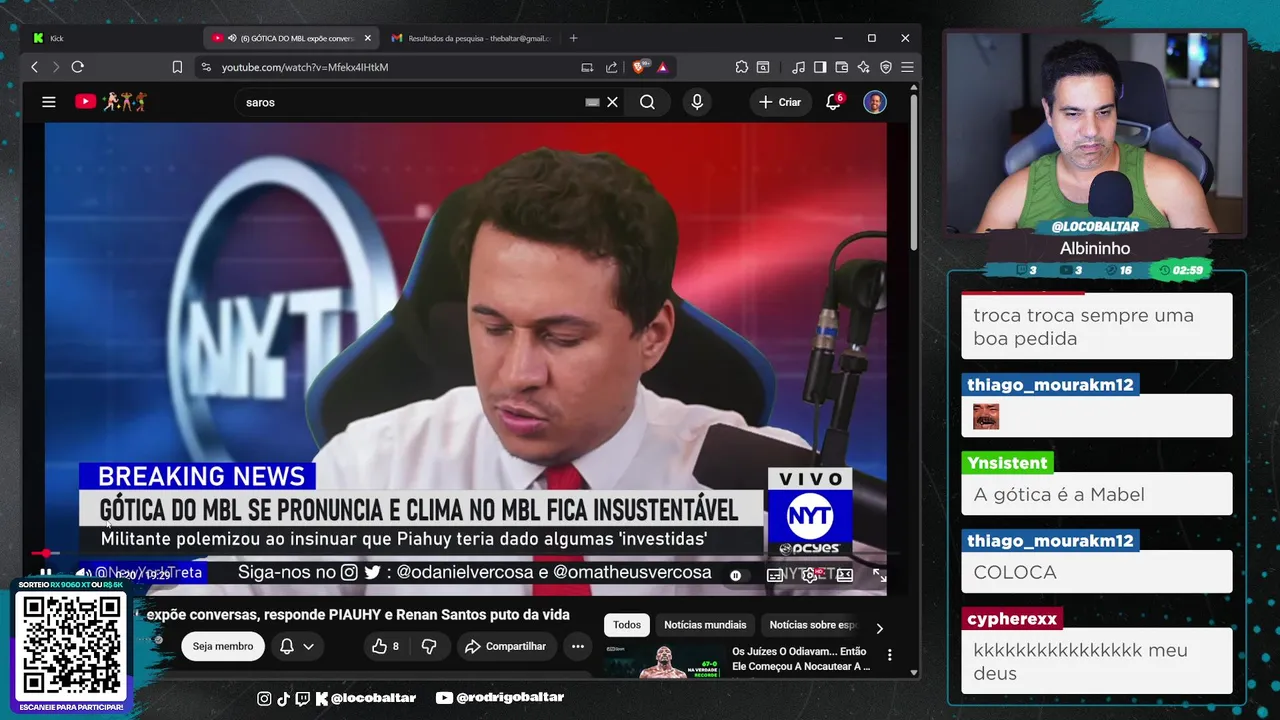The height and width of the screenshot is (720, 1280).
Task: Search by voice with microphone
Action: tap(697, 102)
